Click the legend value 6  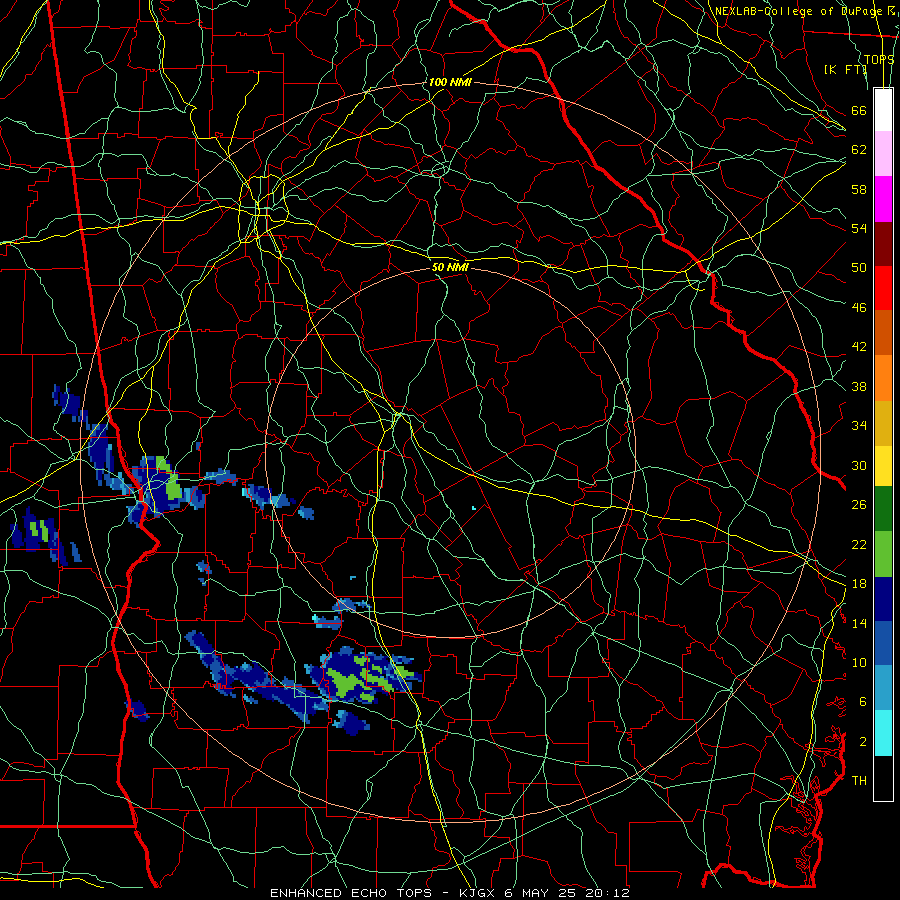click(863, 701)
